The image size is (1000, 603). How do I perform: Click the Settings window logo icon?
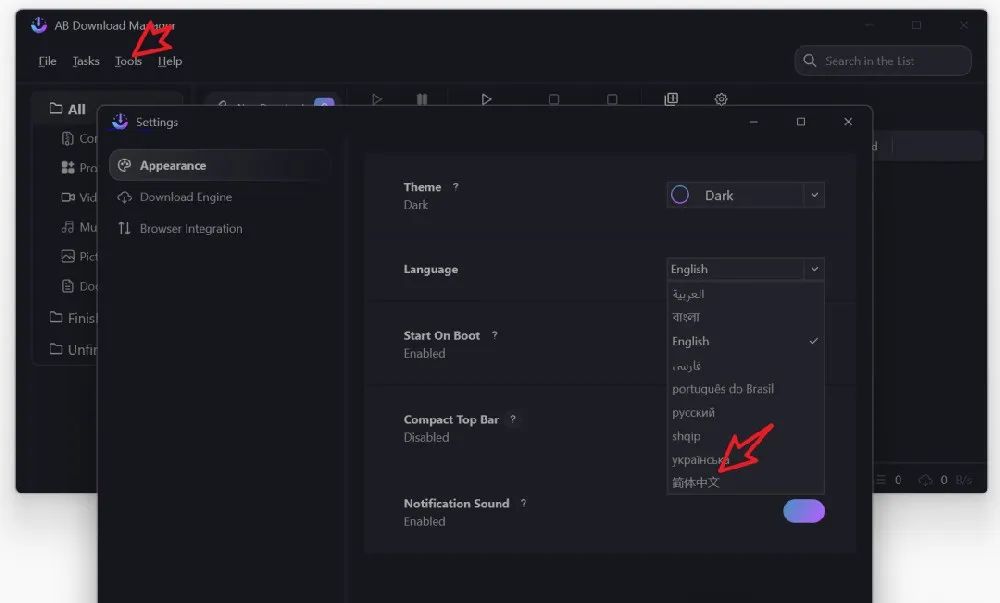pos(120,122)
